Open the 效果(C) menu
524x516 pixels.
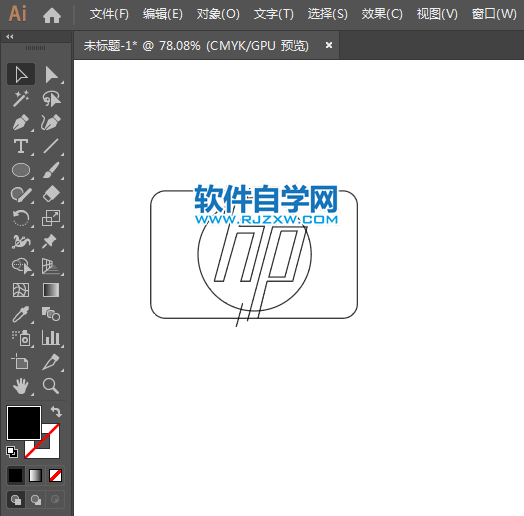tap(382, 14)
